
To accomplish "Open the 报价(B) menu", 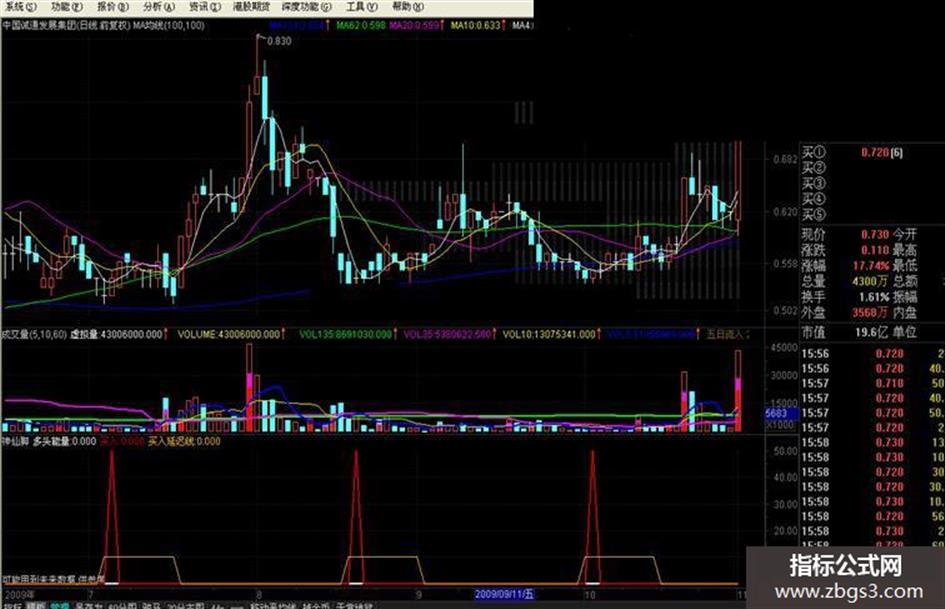I will click(x=112, y=7).
